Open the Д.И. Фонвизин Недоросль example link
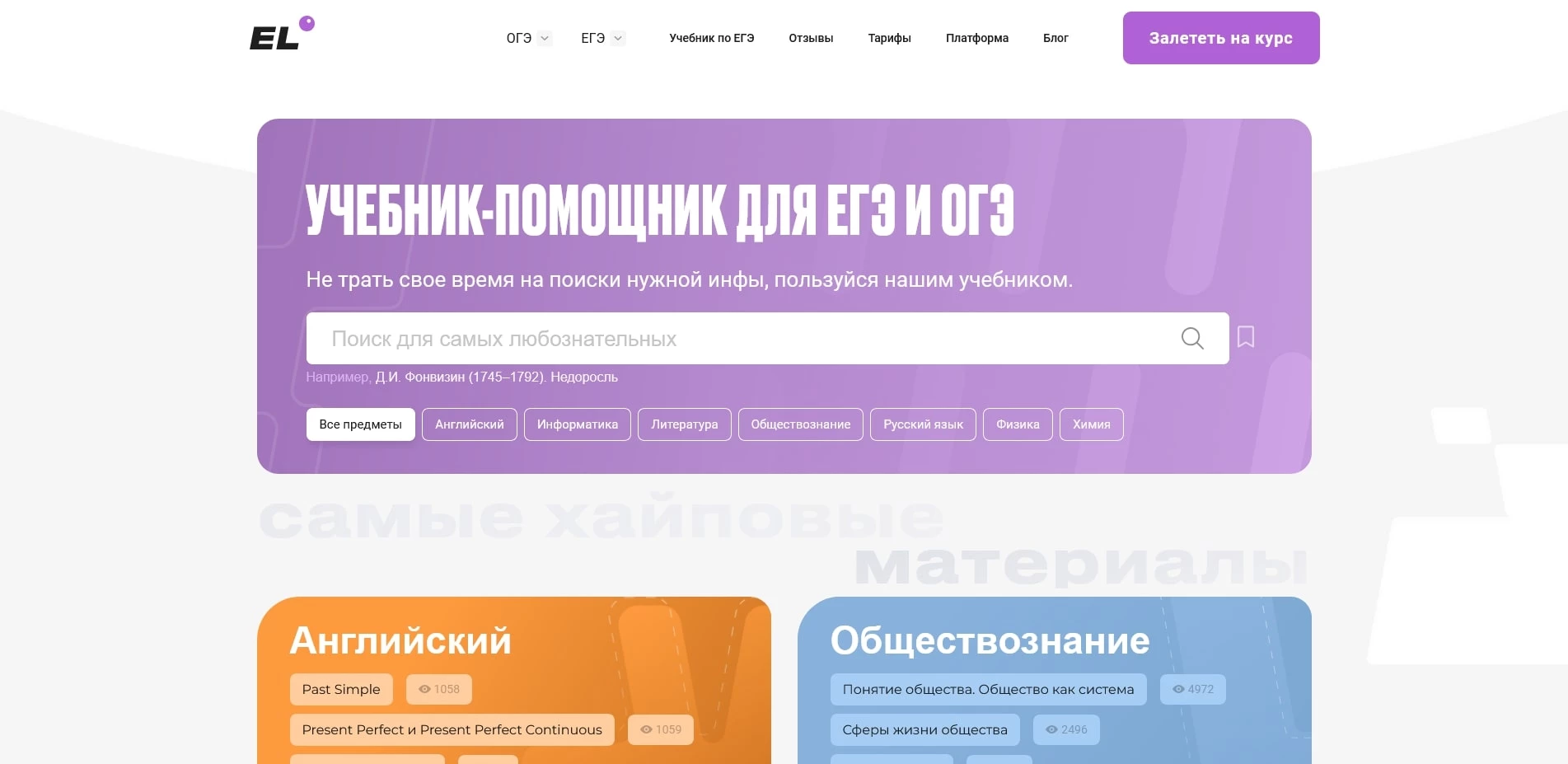The height and width of the screenshot is (764, 1568). coord(498,377)
